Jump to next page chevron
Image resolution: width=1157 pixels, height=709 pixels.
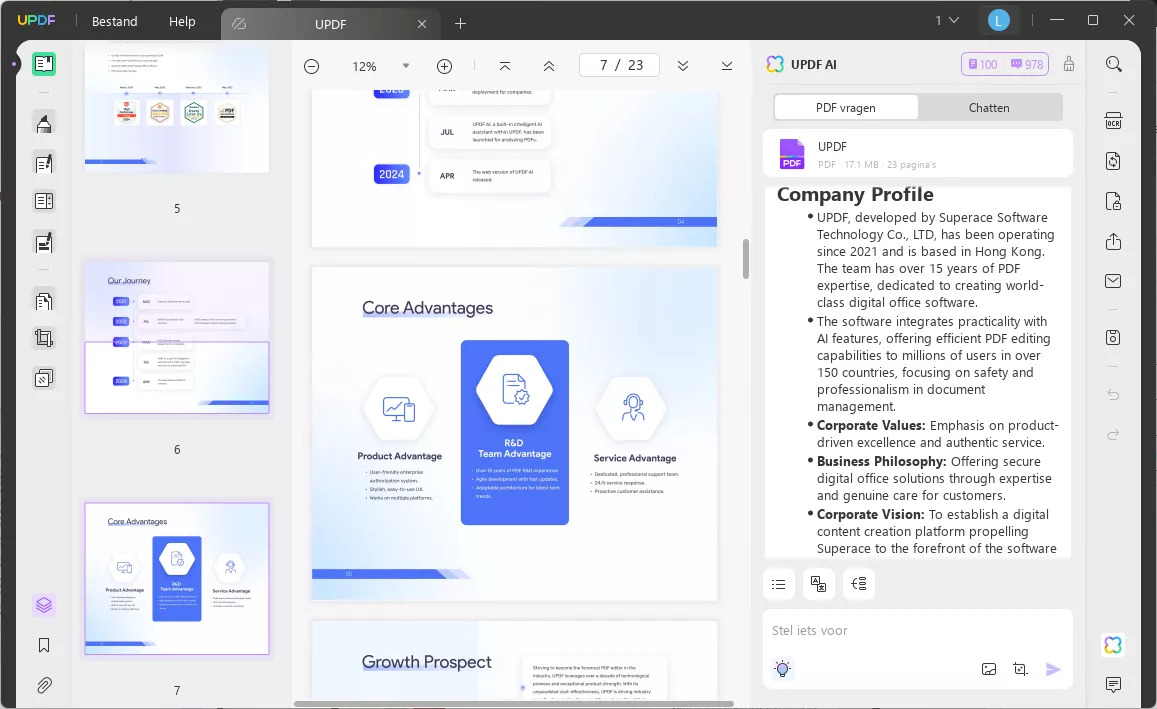683,66
